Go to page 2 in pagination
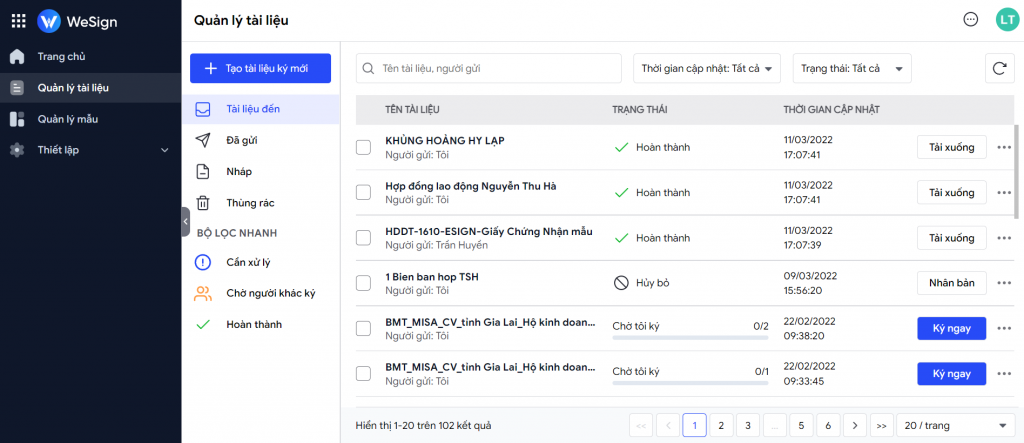Viewport: 1024px width, 443px height. pos(721,425)
